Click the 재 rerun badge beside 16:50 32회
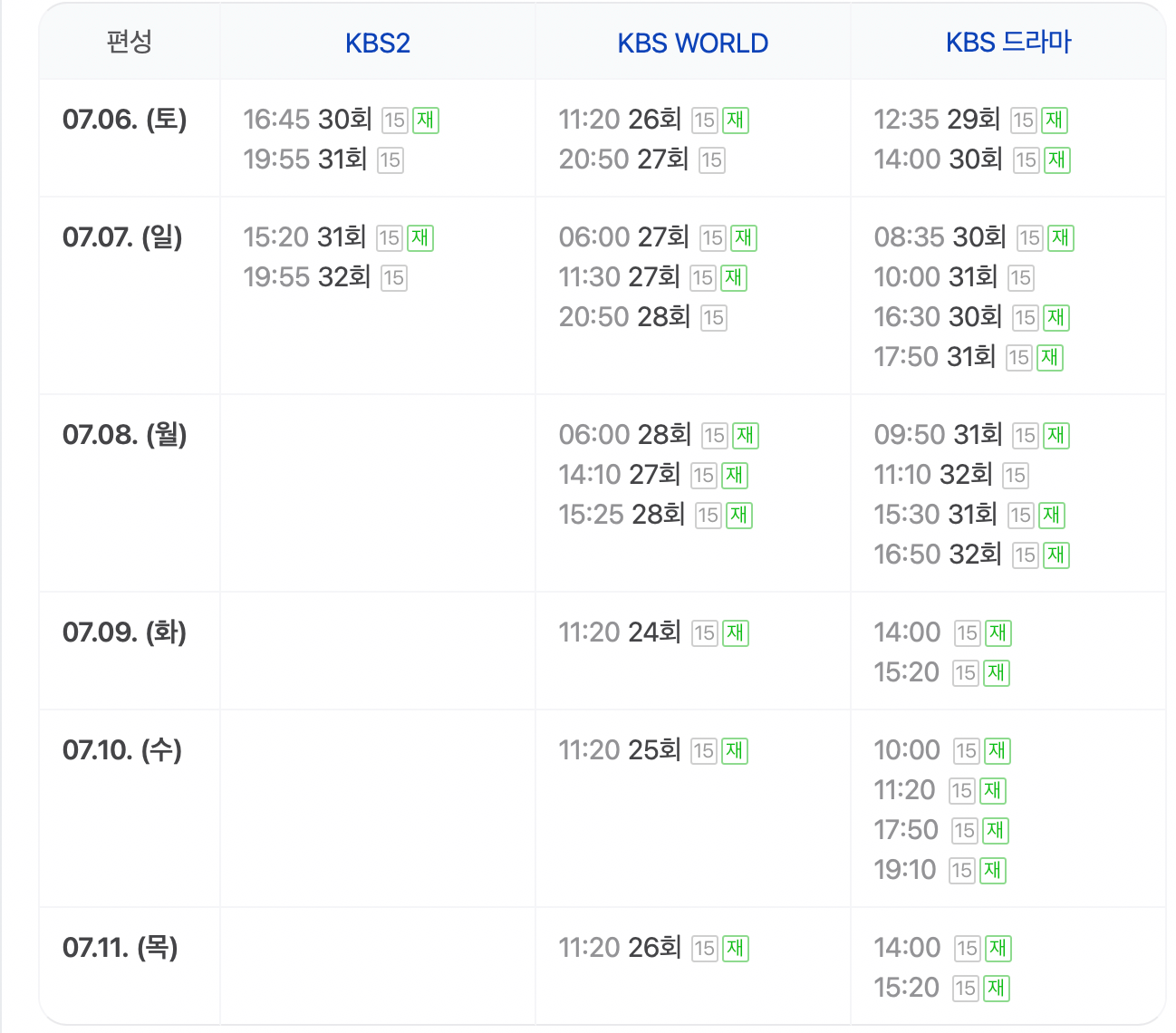The height and width of the screenshot is (1033, 1176). click(x=1056, y=555)
